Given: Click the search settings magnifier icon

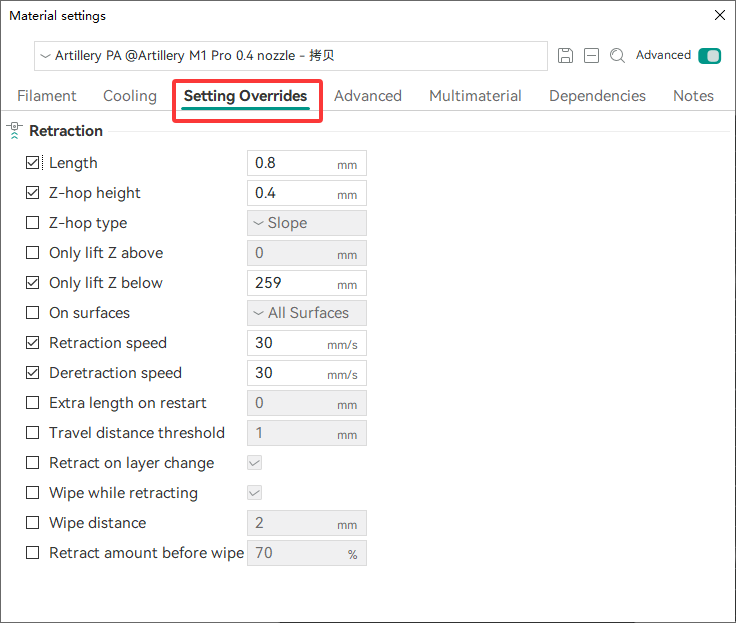Looking at the screenshot, I should (x=618, y=56).
